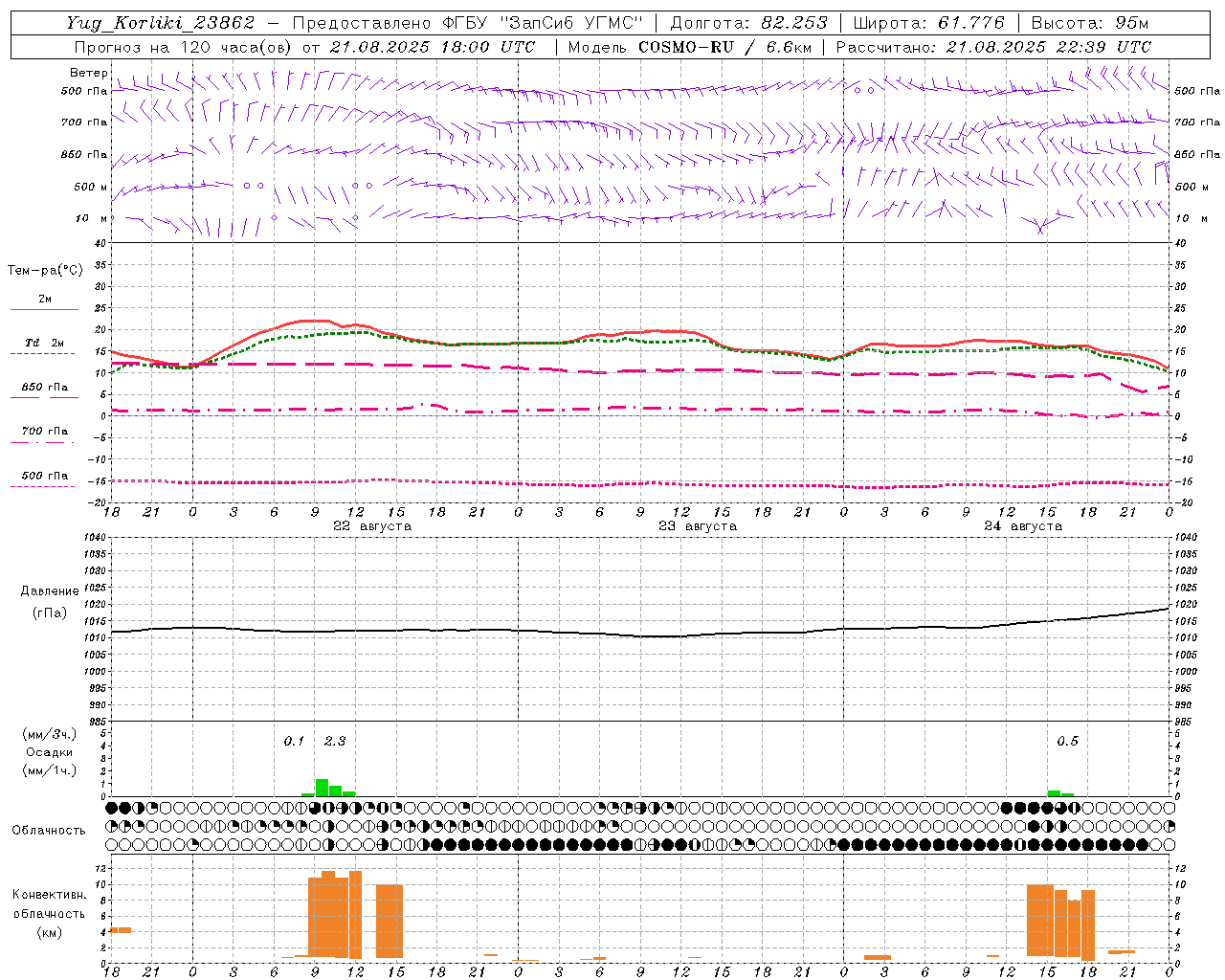This screenshot has width=1225, height=980.
Task: Click the '500 гПа' legend entry in temperature panel
Action: point(44,476)
